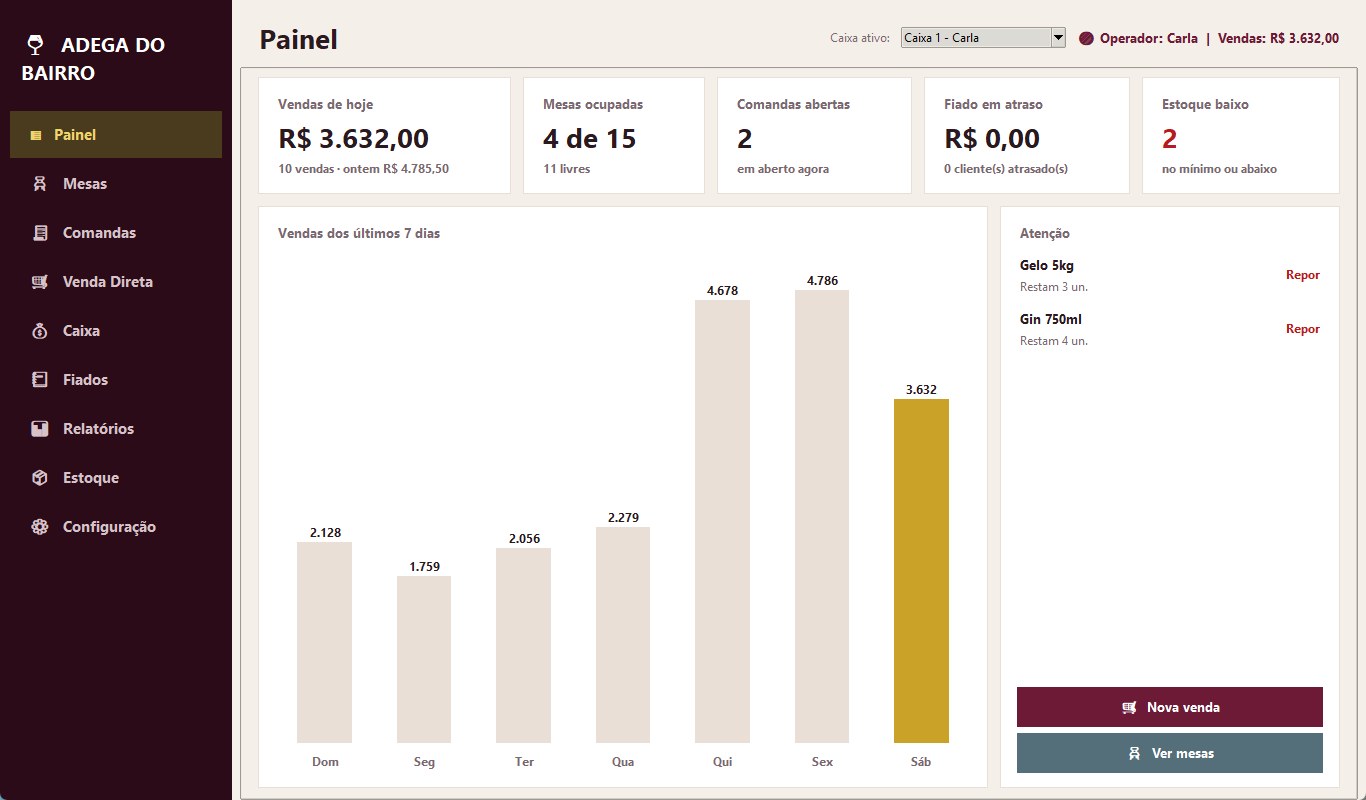The image size is (1366, 800).
Task: Click the operator status dot icon
Action: (1087, 39)
